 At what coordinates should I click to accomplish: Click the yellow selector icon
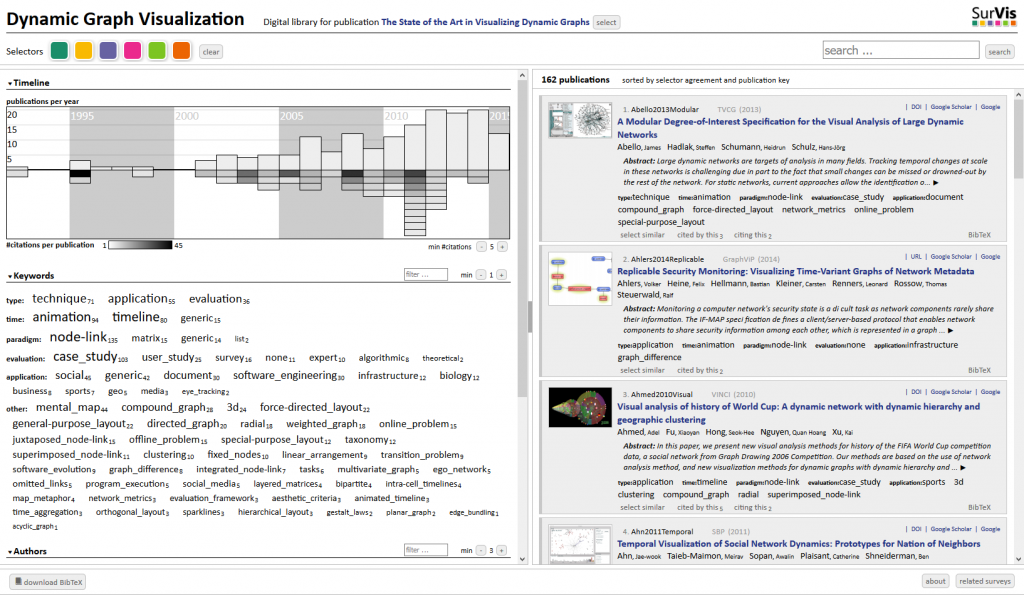(x=84, y=51)
